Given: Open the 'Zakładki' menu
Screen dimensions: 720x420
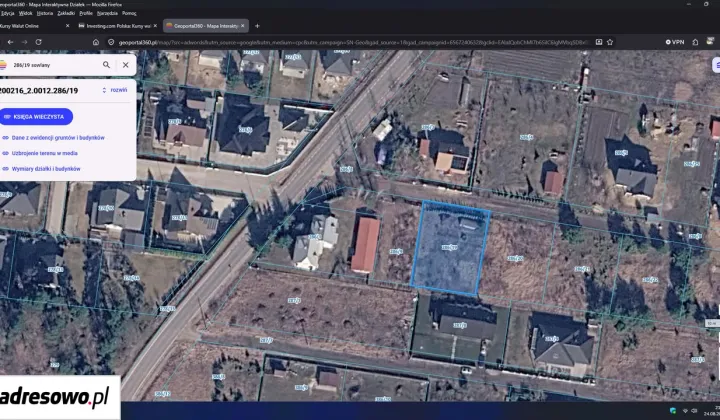Looking at the screenshot, I should point(66,13).
